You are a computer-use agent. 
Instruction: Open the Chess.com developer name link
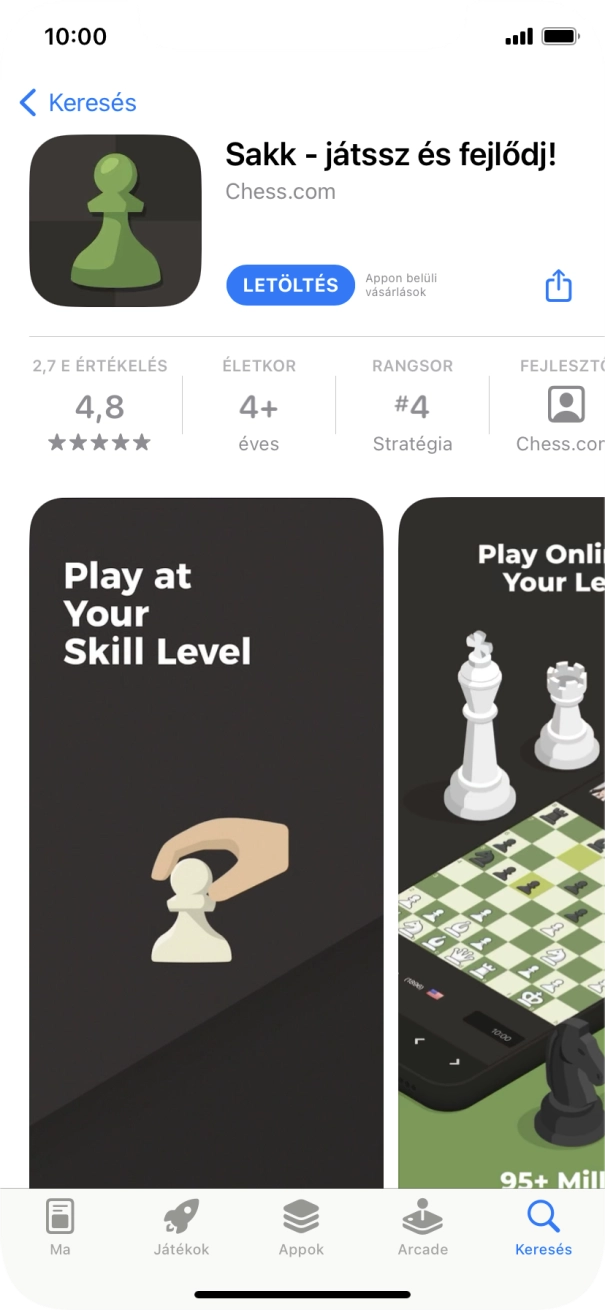280,191
